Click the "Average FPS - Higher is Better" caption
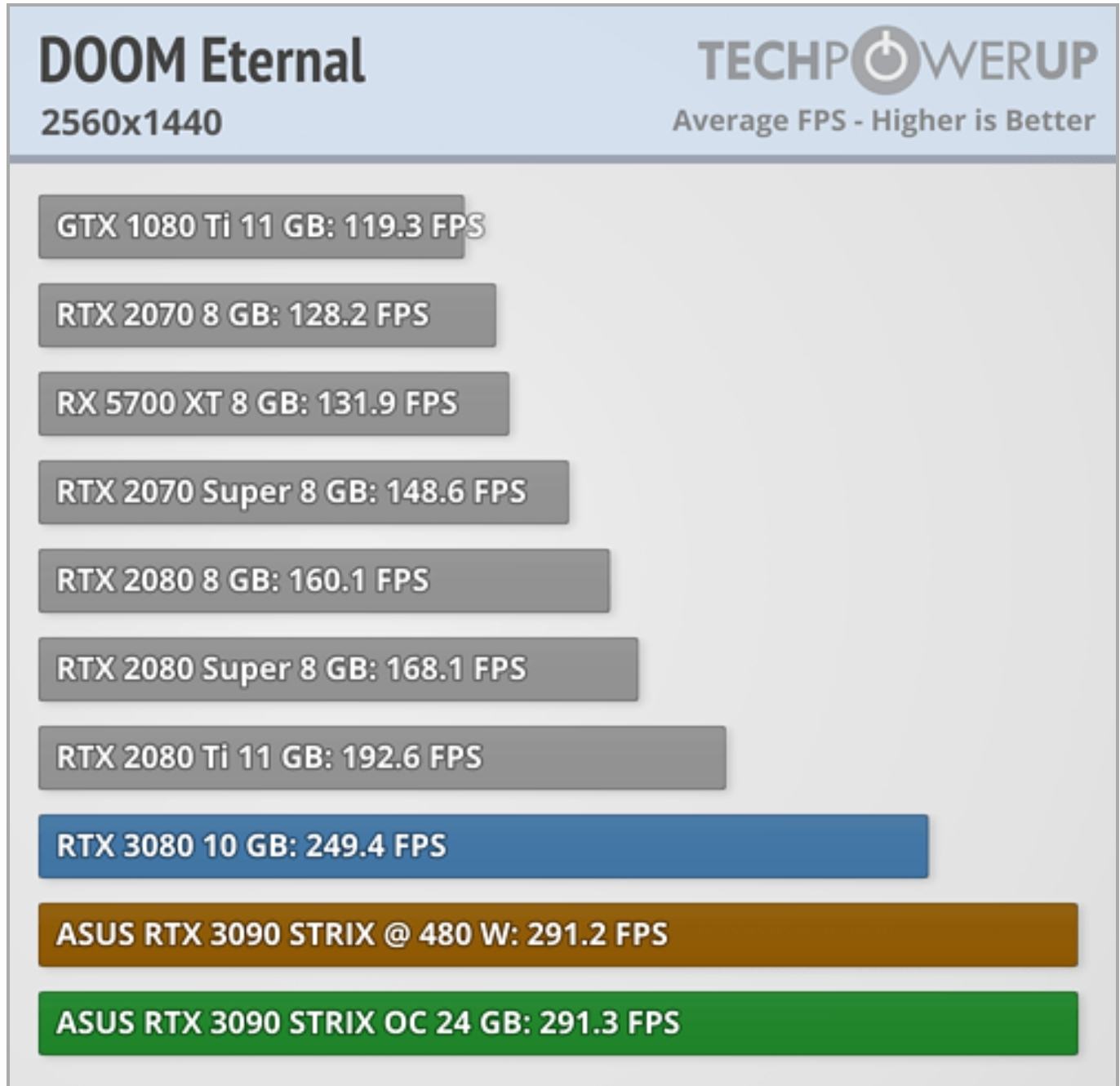 click(883, 121)
